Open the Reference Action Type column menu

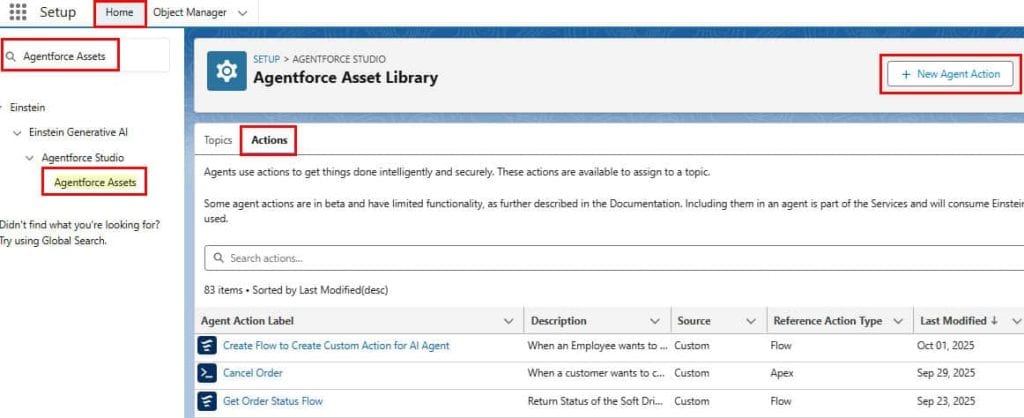click(x=898, y=321)
